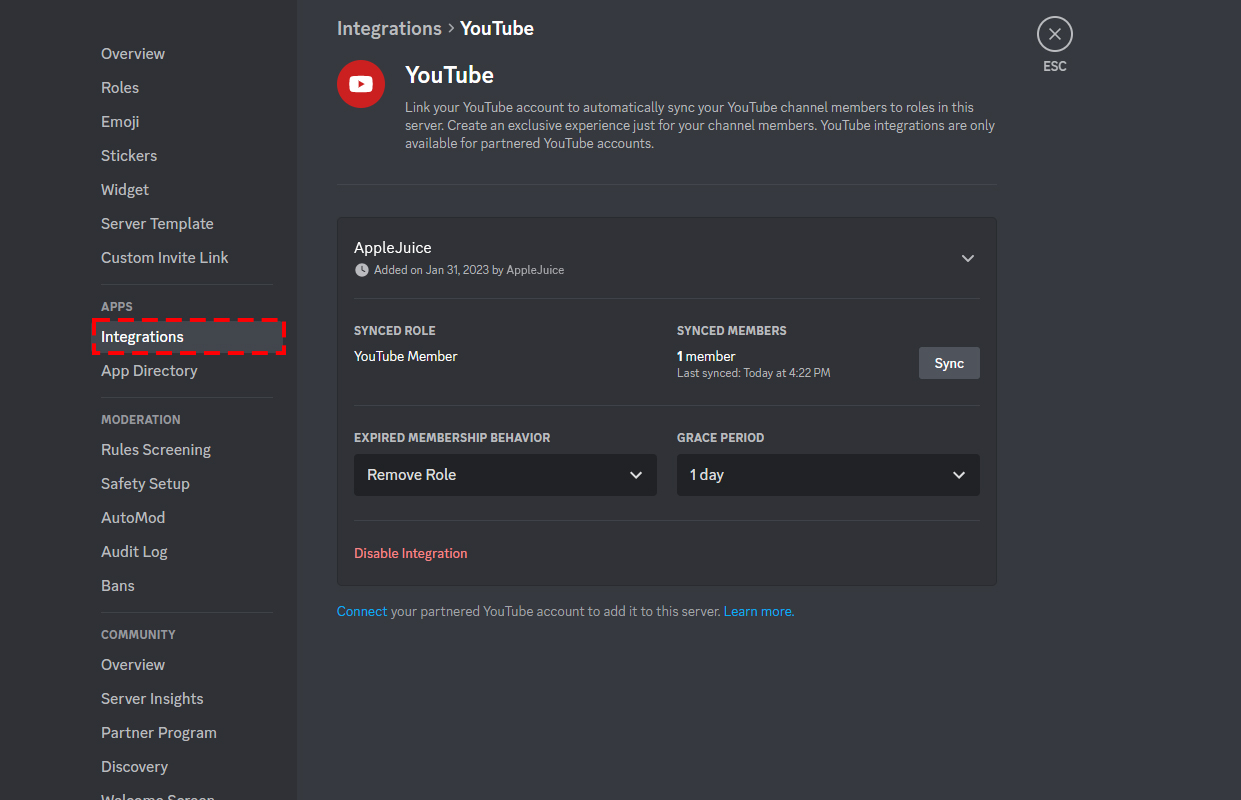This screenshot has height=800, width=1241.
Task: Go back via Integrations breadcrumb
Action: 389,28
